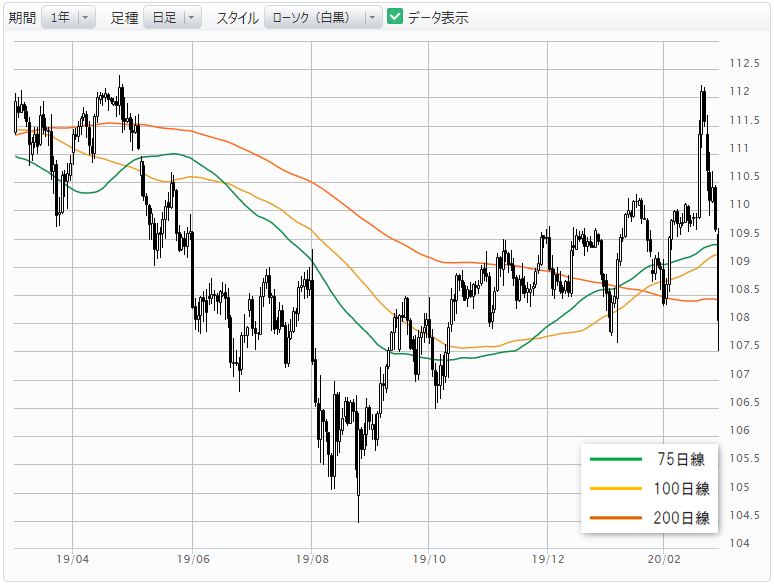Click the 105.5 price axis label
774x586 pixels.
click(x=744, y=458)
